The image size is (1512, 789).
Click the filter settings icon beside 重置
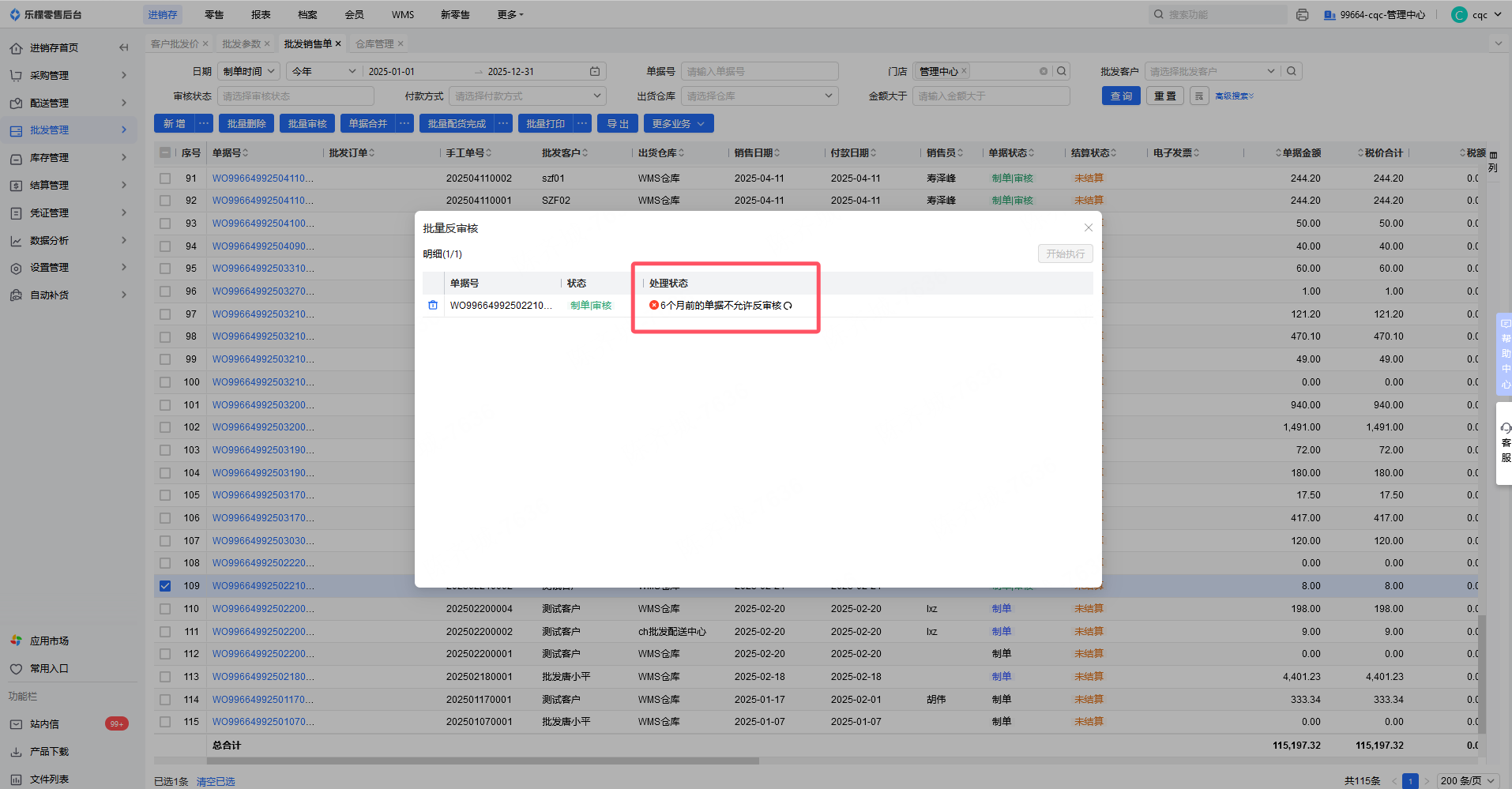(1199, 96)
